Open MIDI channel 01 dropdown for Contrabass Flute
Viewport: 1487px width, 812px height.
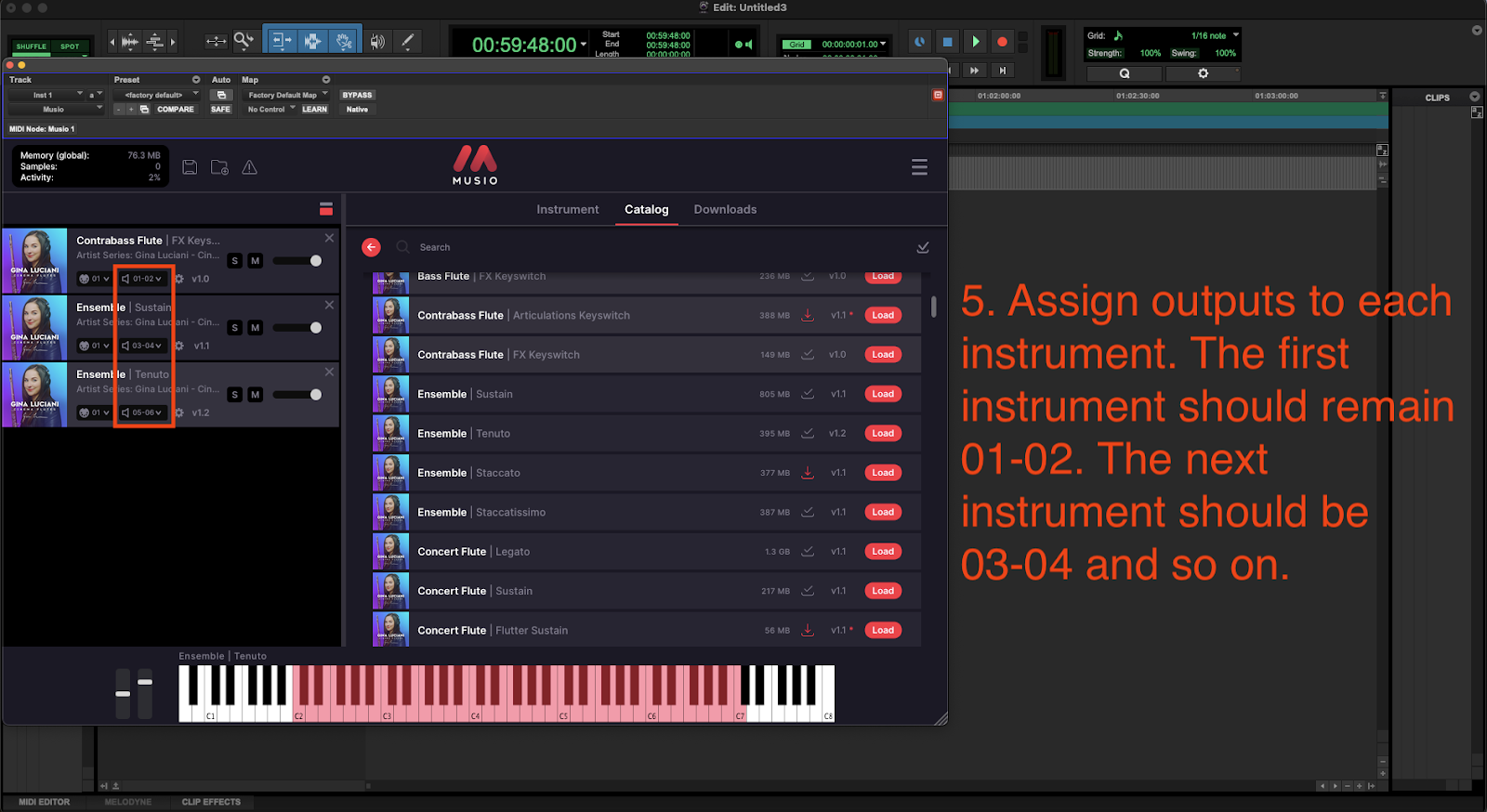coord(94,279)
